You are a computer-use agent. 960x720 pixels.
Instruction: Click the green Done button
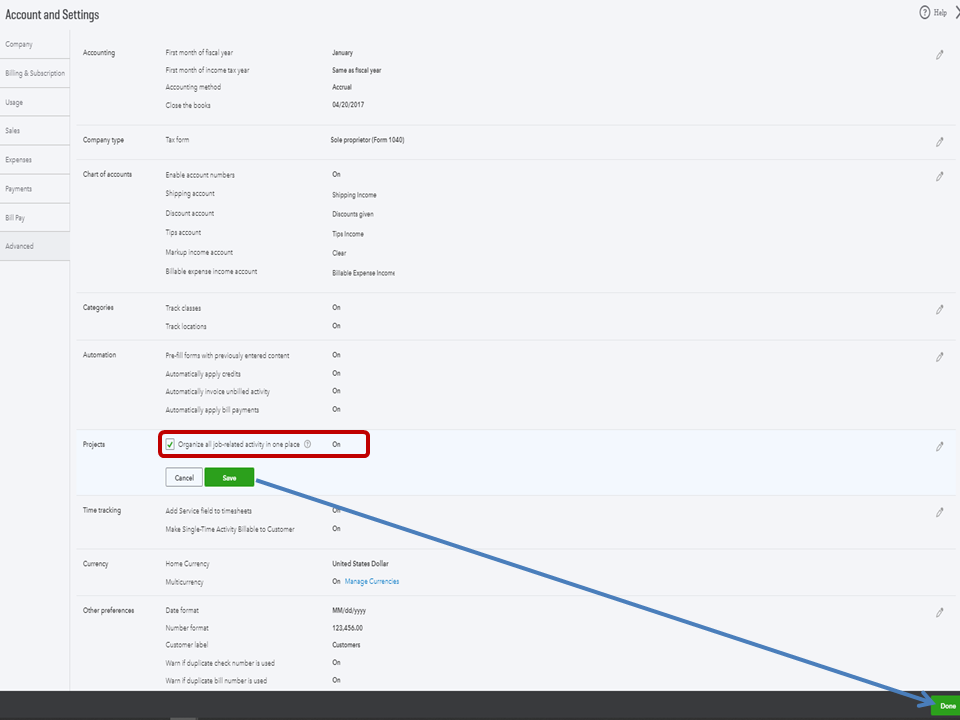[x=947, y=706]
